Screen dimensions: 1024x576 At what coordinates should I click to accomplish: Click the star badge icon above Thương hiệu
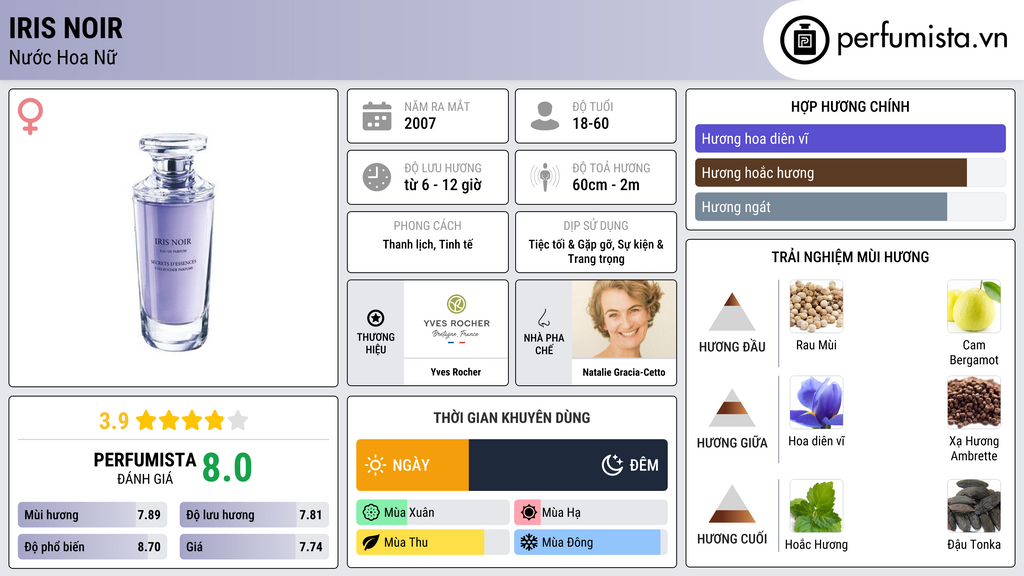tap(376, 318)
